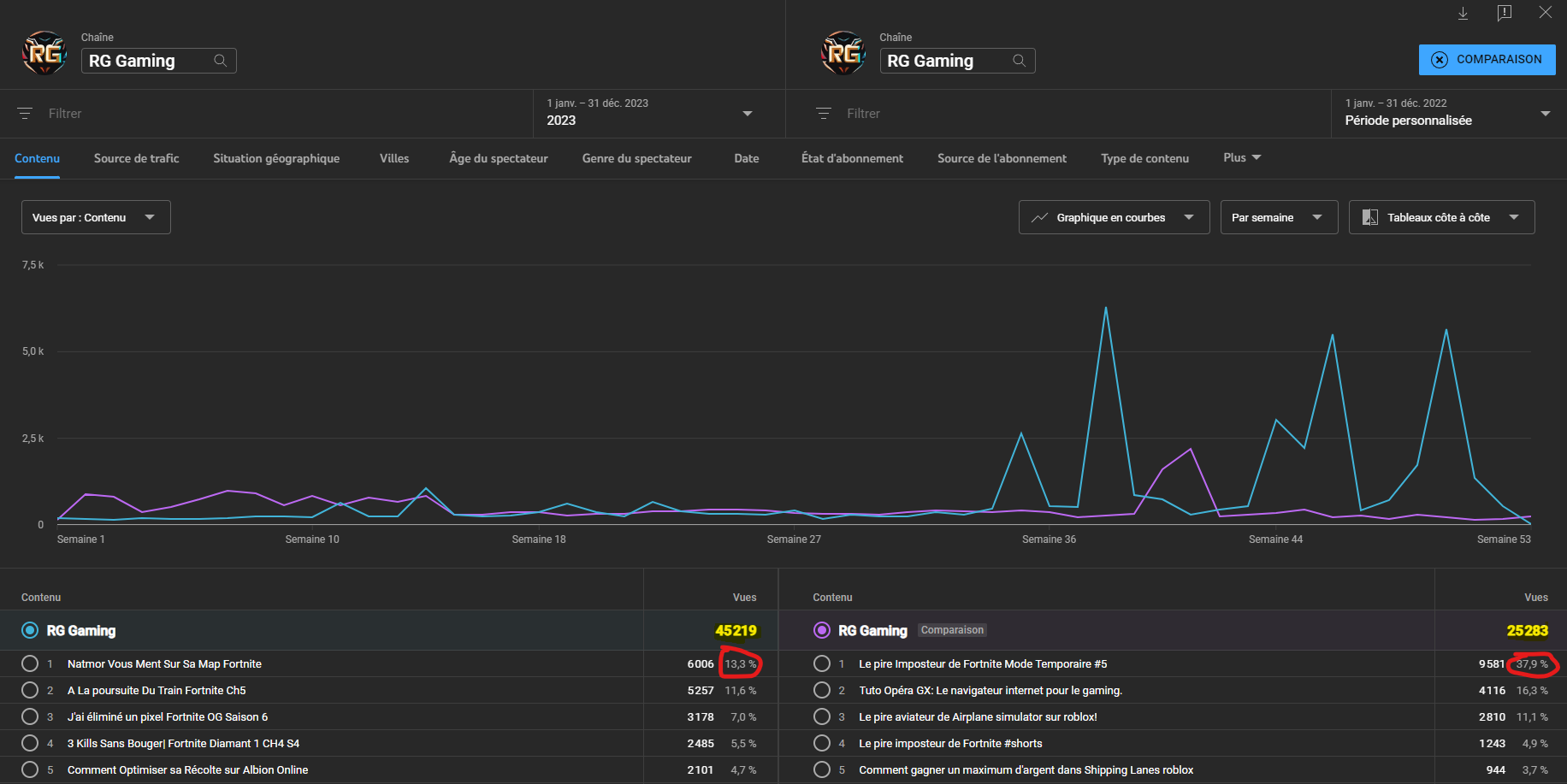Click the download report icon

click(x=1463, y=13)
